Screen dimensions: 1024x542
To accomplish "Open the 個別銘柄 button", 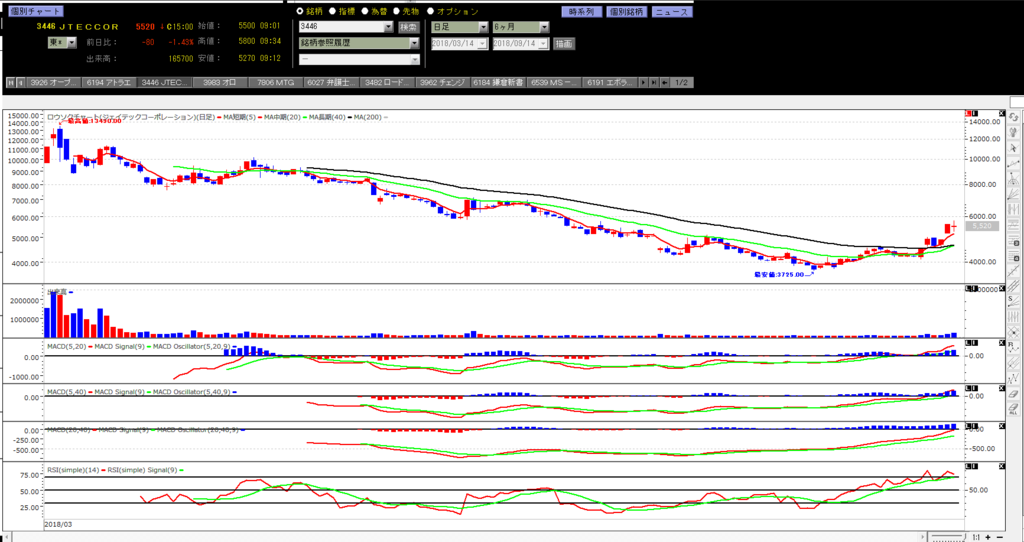I will (626, 12).
